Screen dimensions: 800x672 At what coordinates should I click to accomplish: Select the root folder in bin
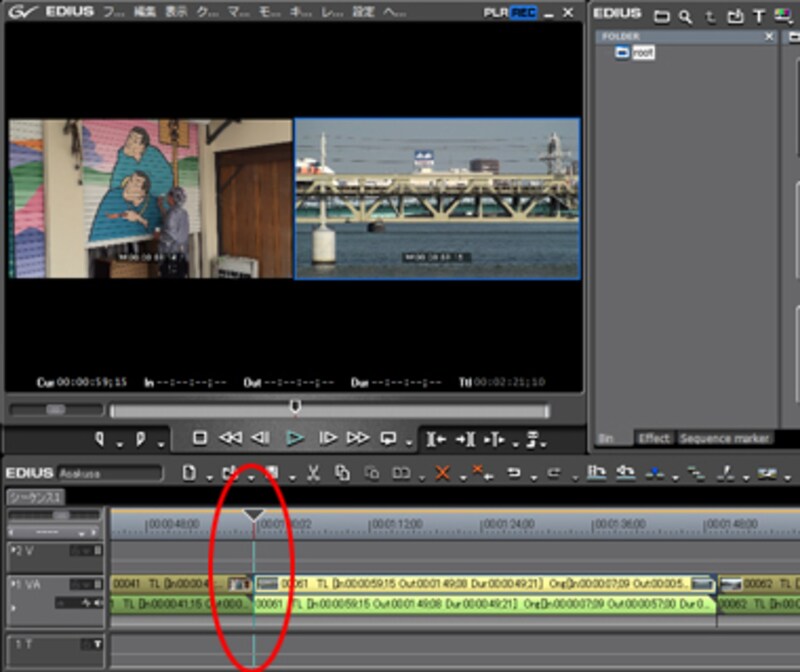643,52
